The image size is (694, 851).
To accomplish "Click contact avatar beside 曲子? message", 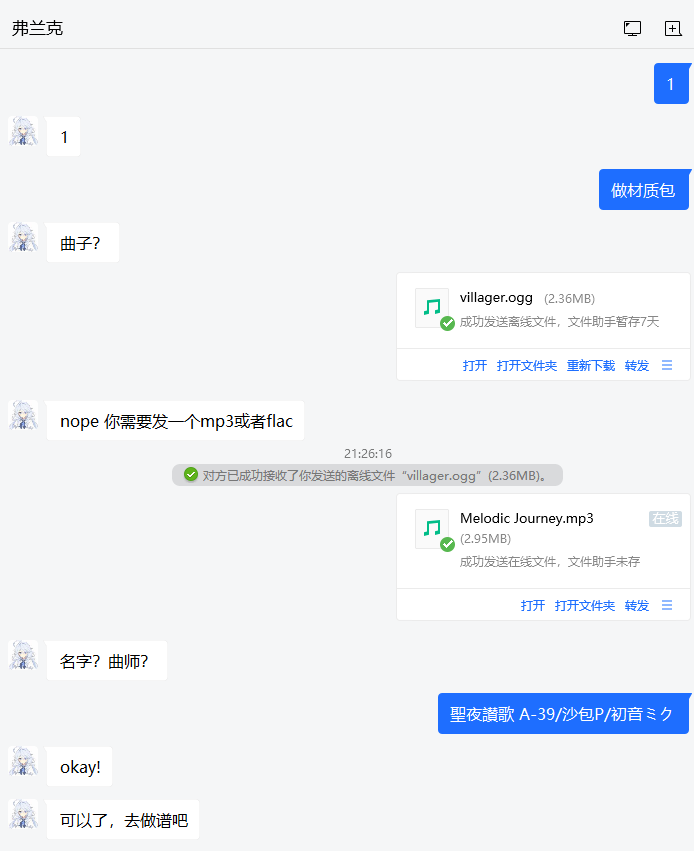I will [x=23, y=237].
